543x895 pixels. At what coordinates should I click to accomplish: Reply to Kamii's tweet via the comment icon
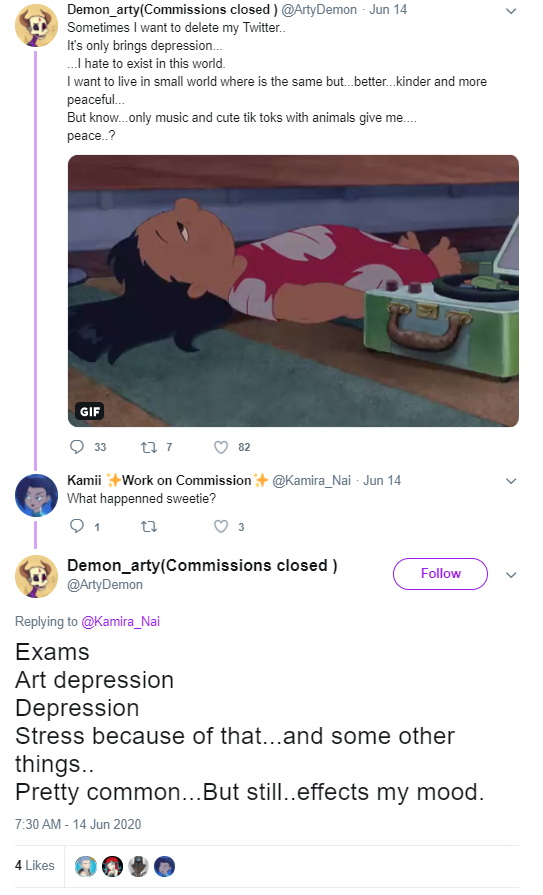tap(77, 526)
